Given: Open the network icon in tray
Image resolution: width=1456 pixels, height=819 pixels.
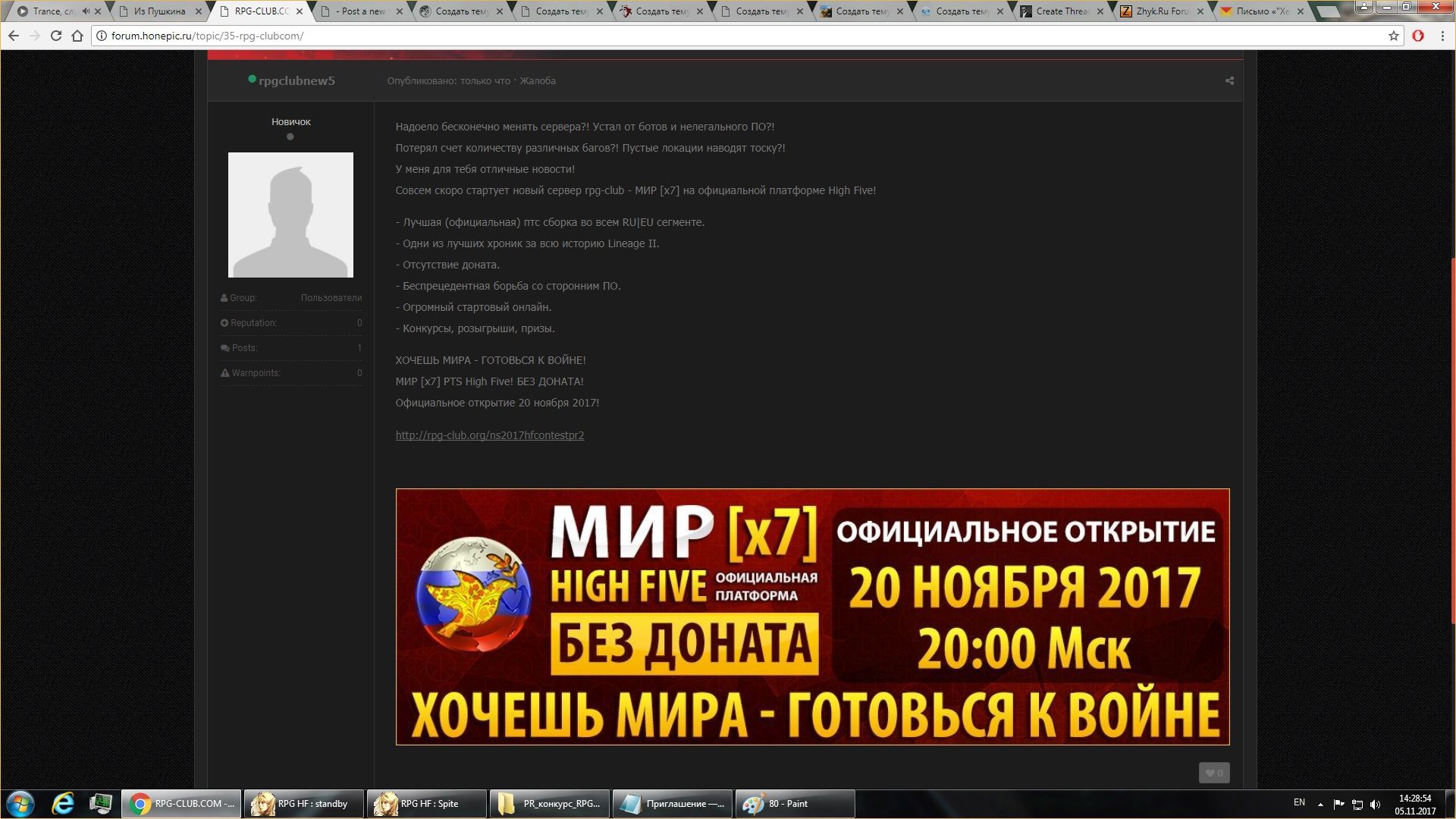Looking at the screenshot, I should 1357,804.
